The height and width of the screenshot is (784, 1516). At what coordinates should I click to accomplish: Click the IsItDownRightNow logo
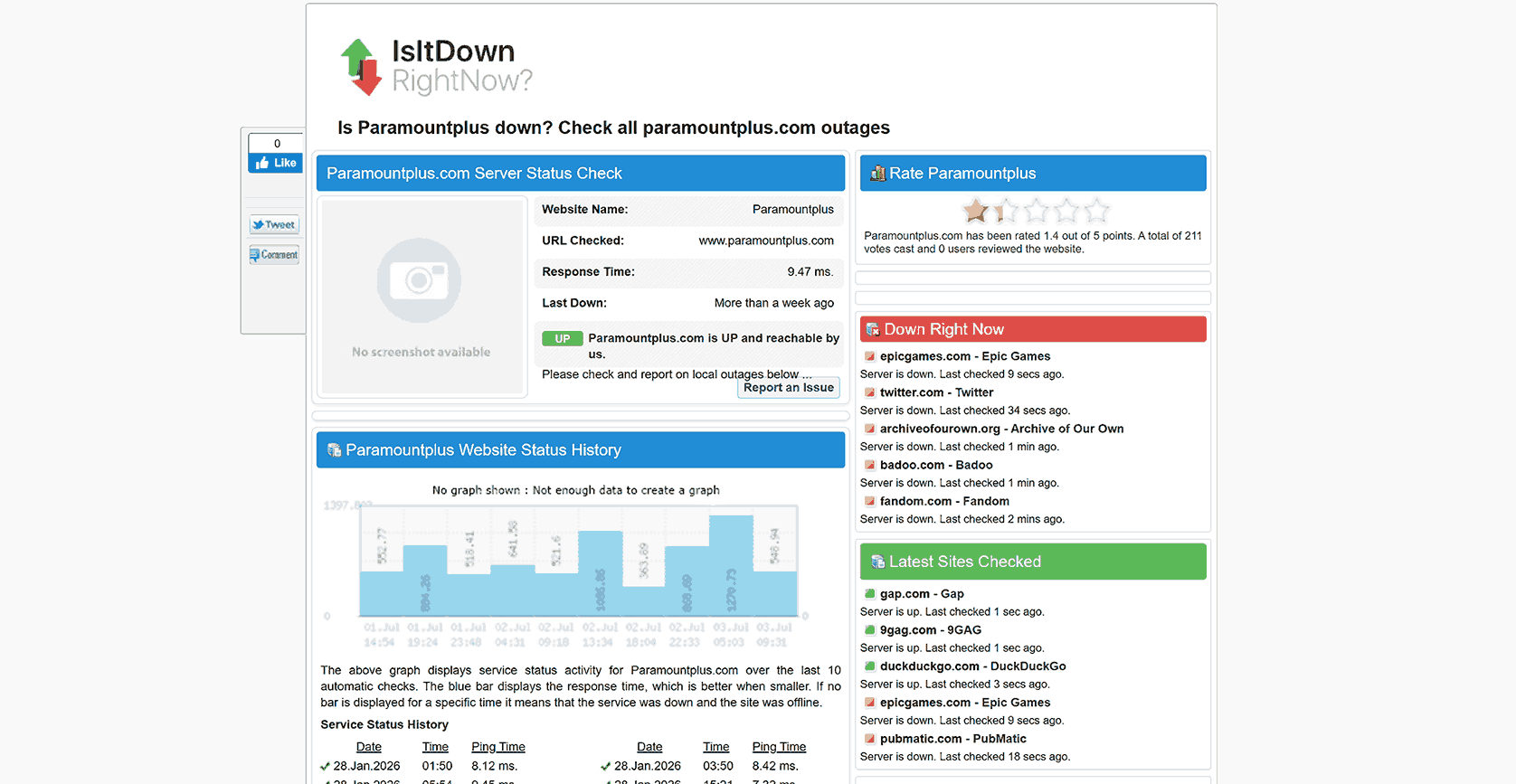436,66
